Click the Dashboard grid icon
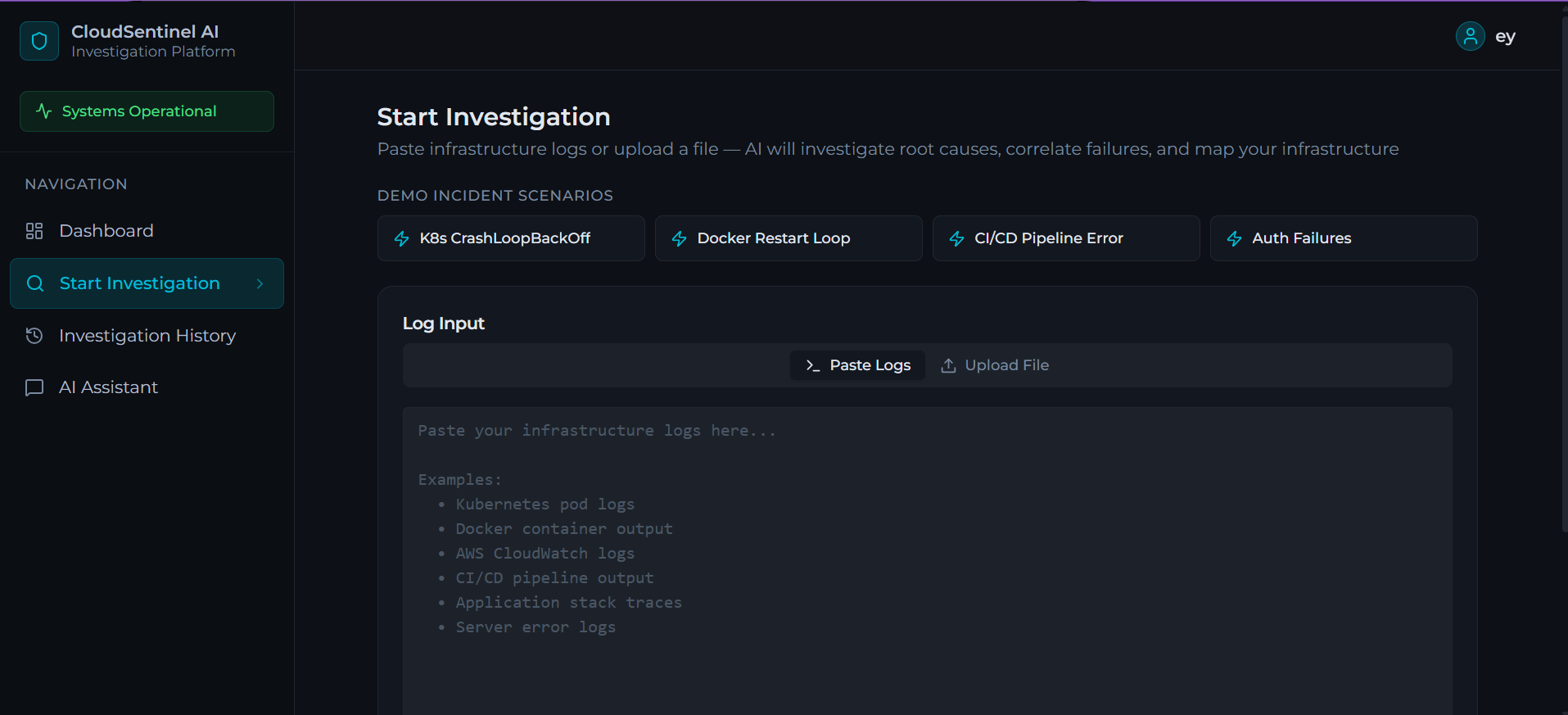 pos(34,231)
